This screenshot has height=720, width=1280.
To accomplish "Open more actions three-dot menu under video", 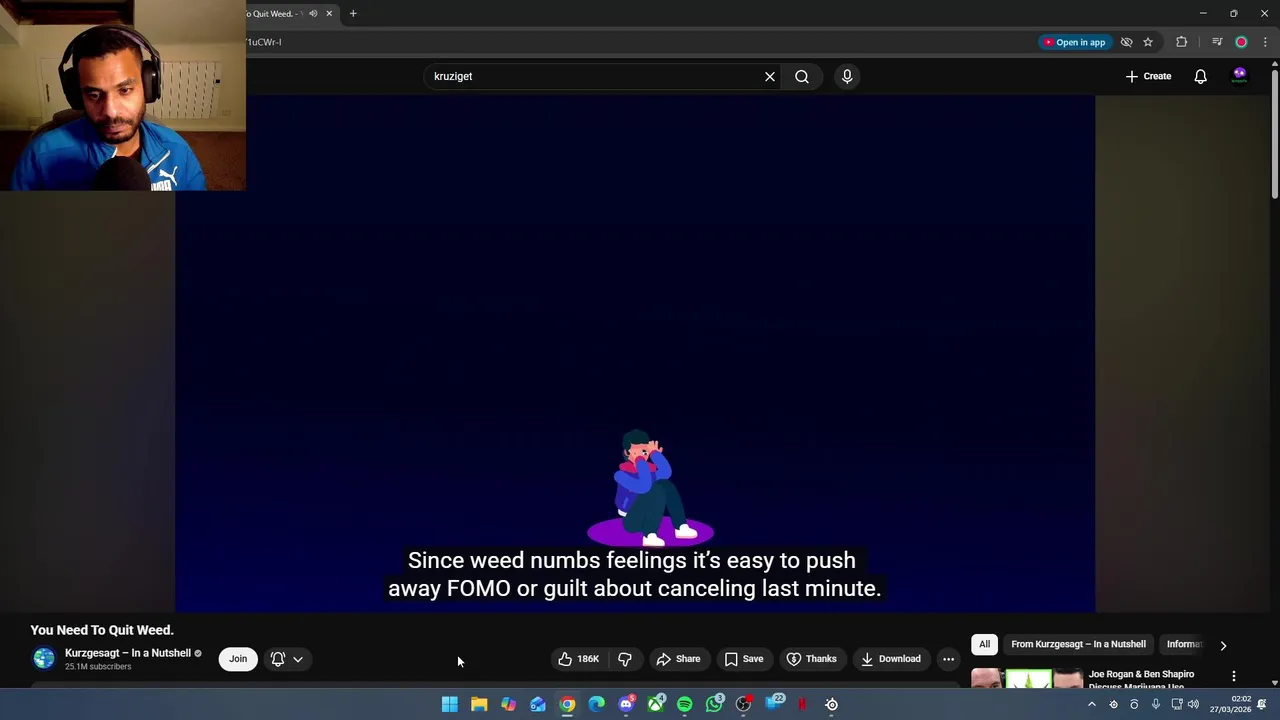I will point(948,659).
